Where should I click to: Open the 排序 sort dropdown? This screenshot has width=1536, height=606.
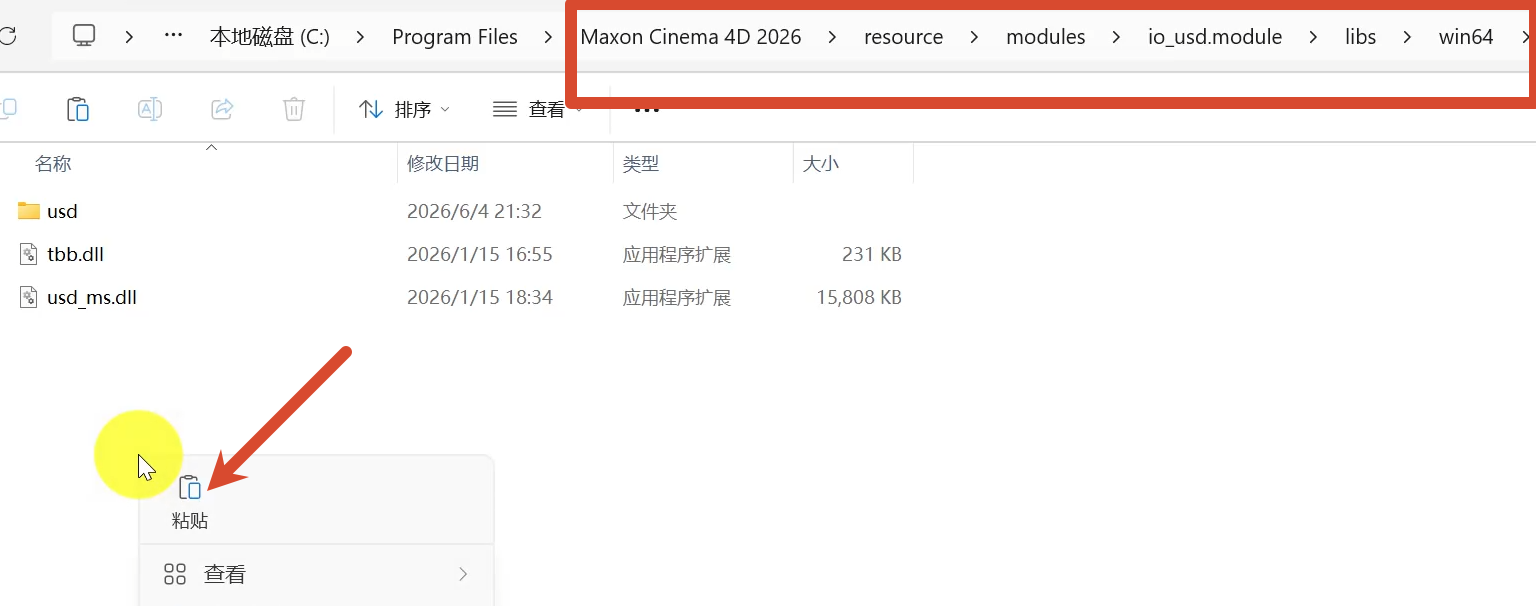[404, 110]
